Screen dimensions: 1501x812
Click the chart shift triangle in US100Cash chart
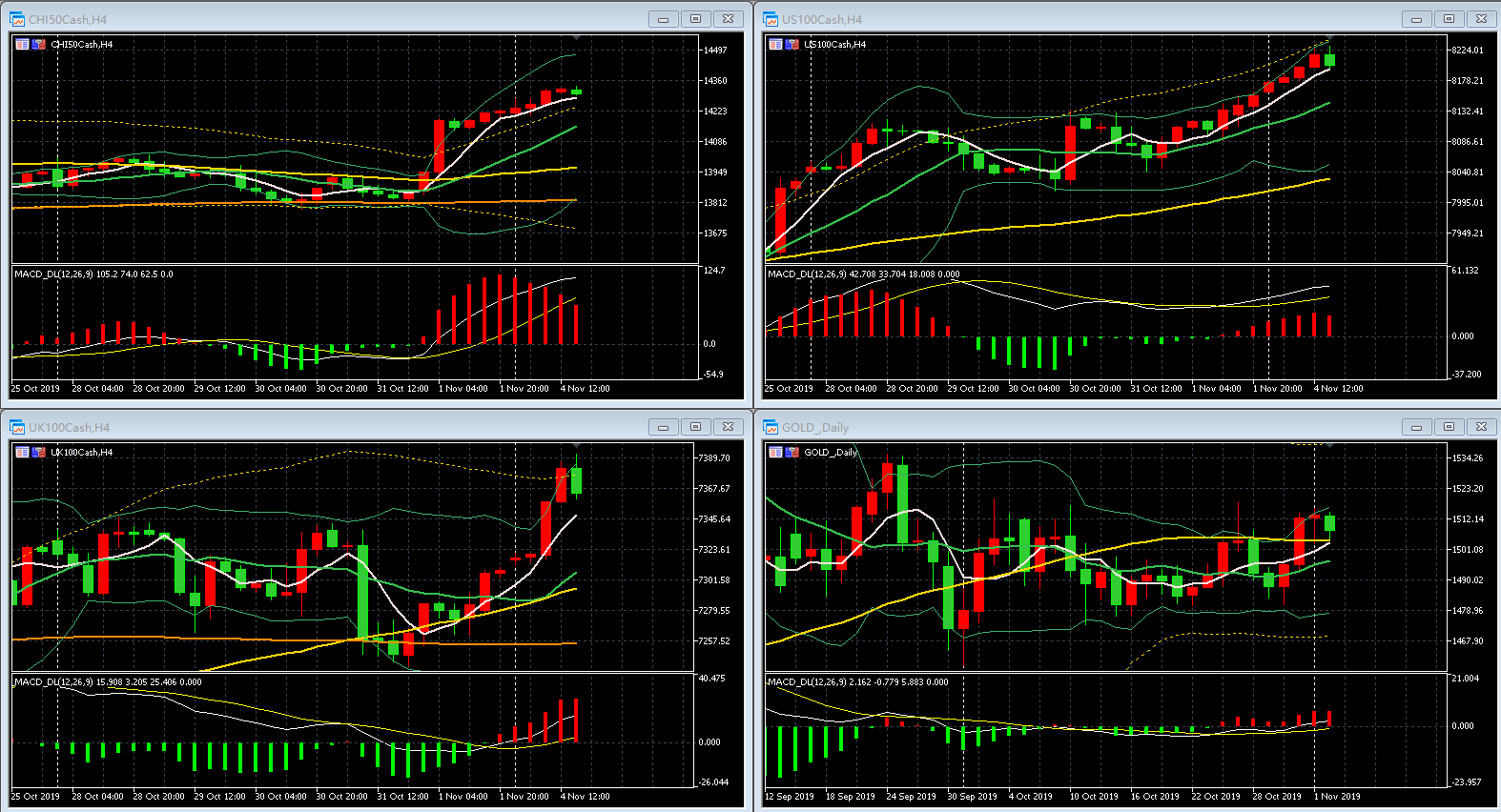click(x=1330, y=38)
